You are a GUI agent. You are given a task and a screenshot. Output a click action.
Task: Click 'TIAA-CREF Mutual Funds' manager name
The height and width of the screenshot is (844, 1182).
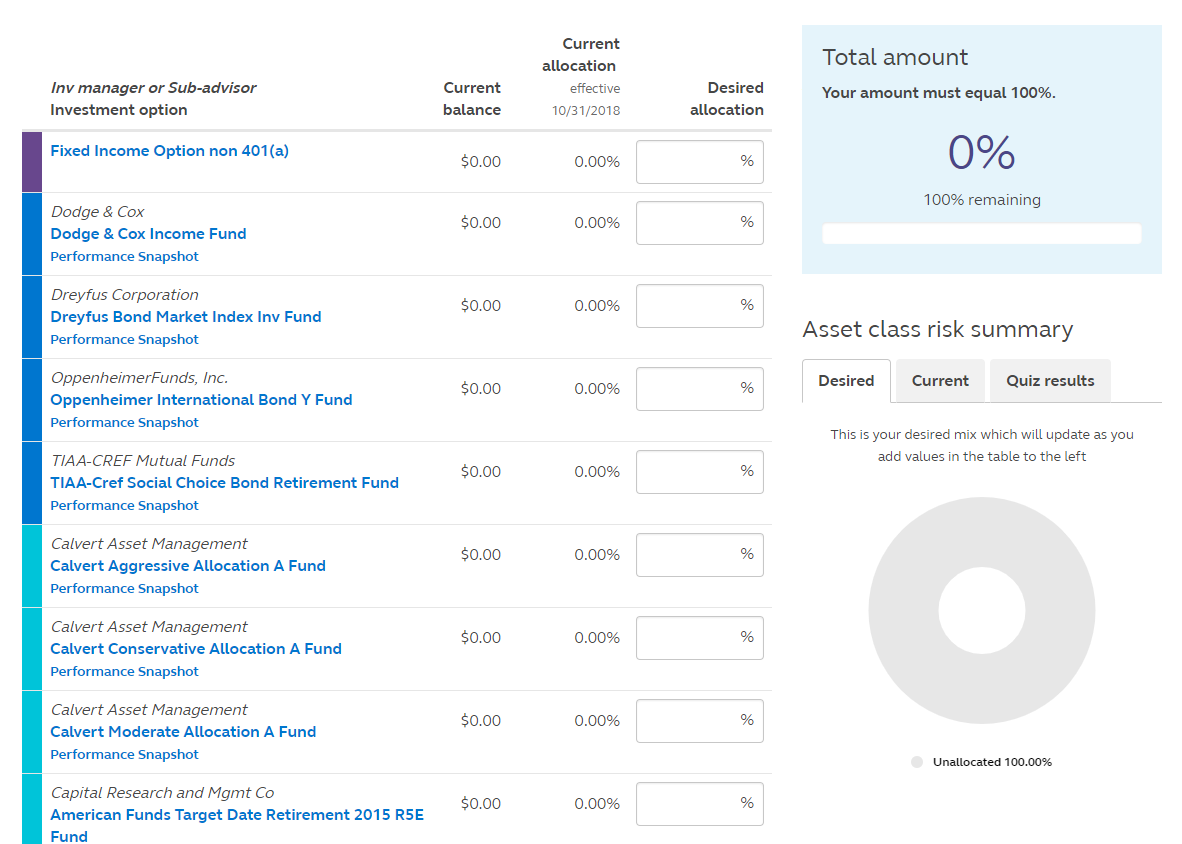(142, 460)
